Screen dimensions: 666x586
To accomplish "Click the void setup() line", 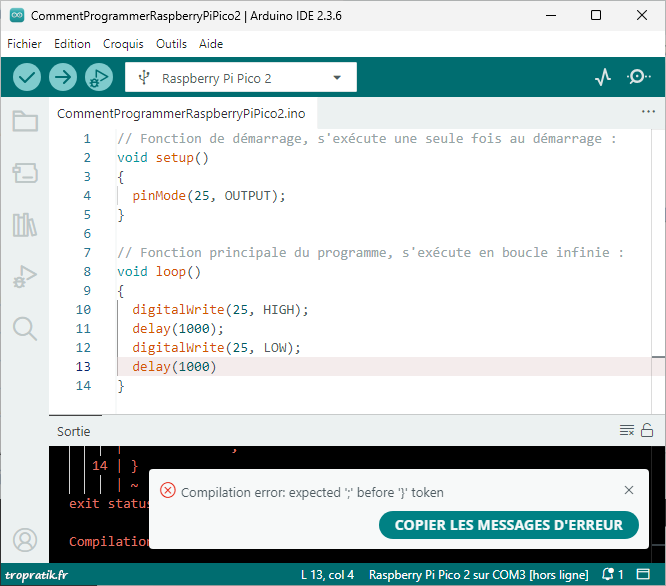I will (163, 158).
